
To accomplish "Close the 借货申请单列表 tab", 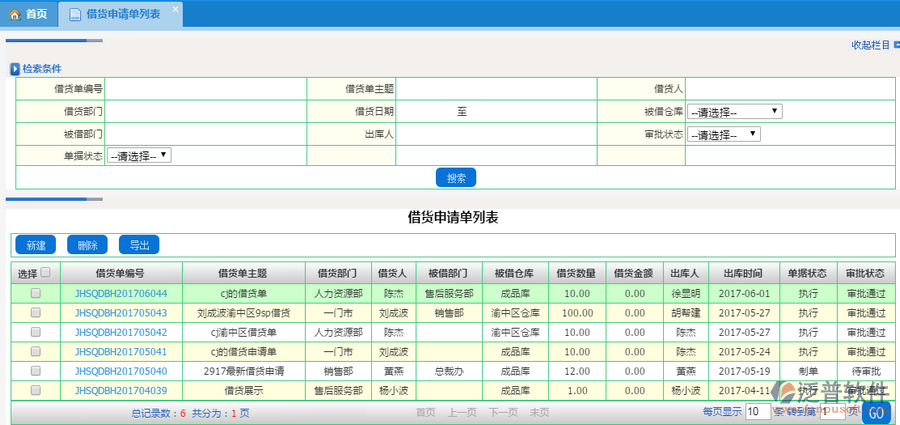I will coord(175,9).
